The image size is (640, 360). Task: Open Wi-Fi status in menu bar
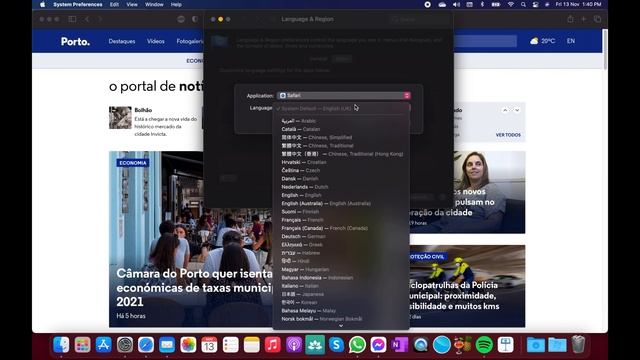pos(511,4)
